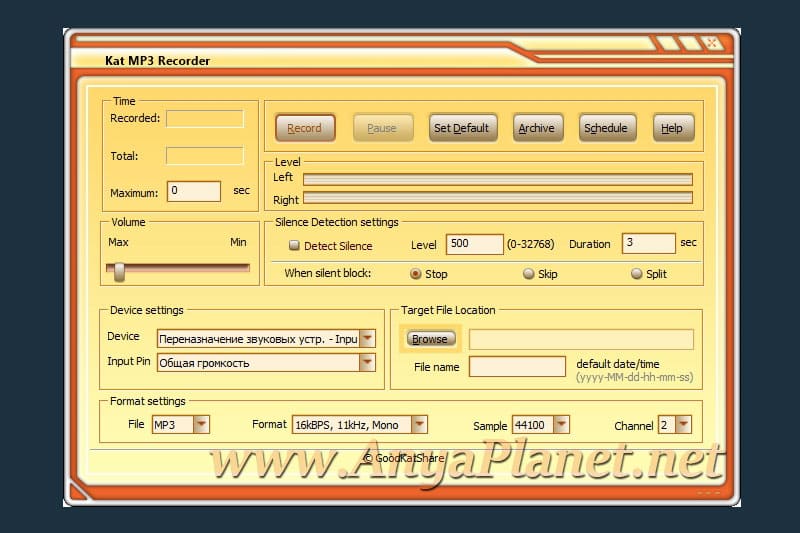Click the 'Kat MP3 Recorder' title text
The image size is (800, 533).
(x=157, y=61)
